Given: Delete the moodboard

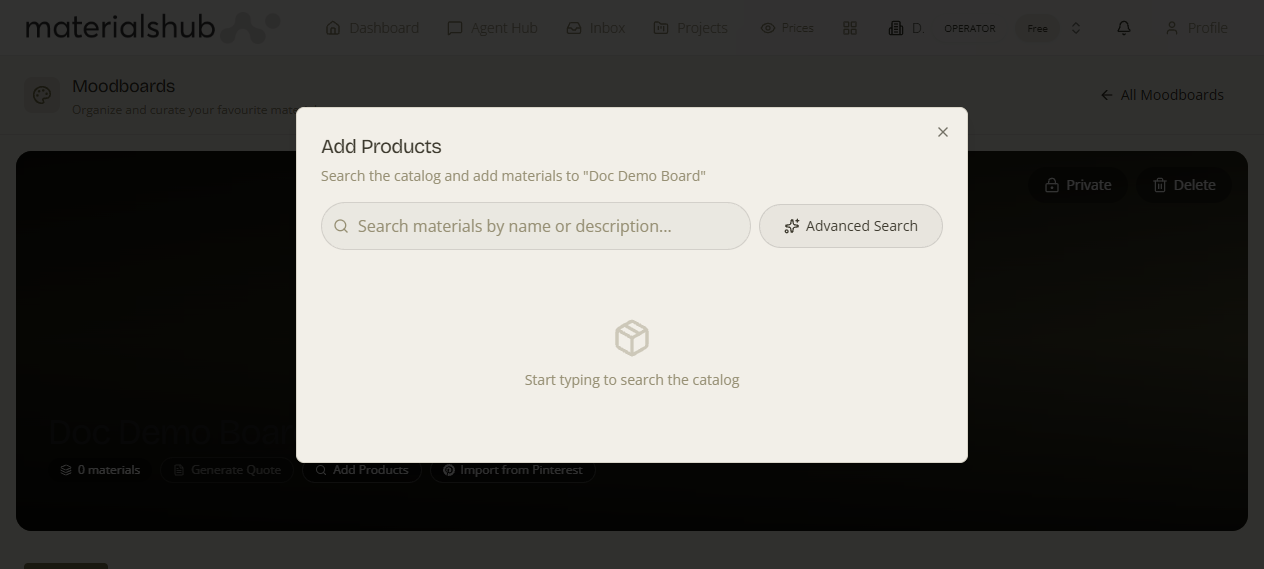Looking at the screenshot, I should point(1184,185).
